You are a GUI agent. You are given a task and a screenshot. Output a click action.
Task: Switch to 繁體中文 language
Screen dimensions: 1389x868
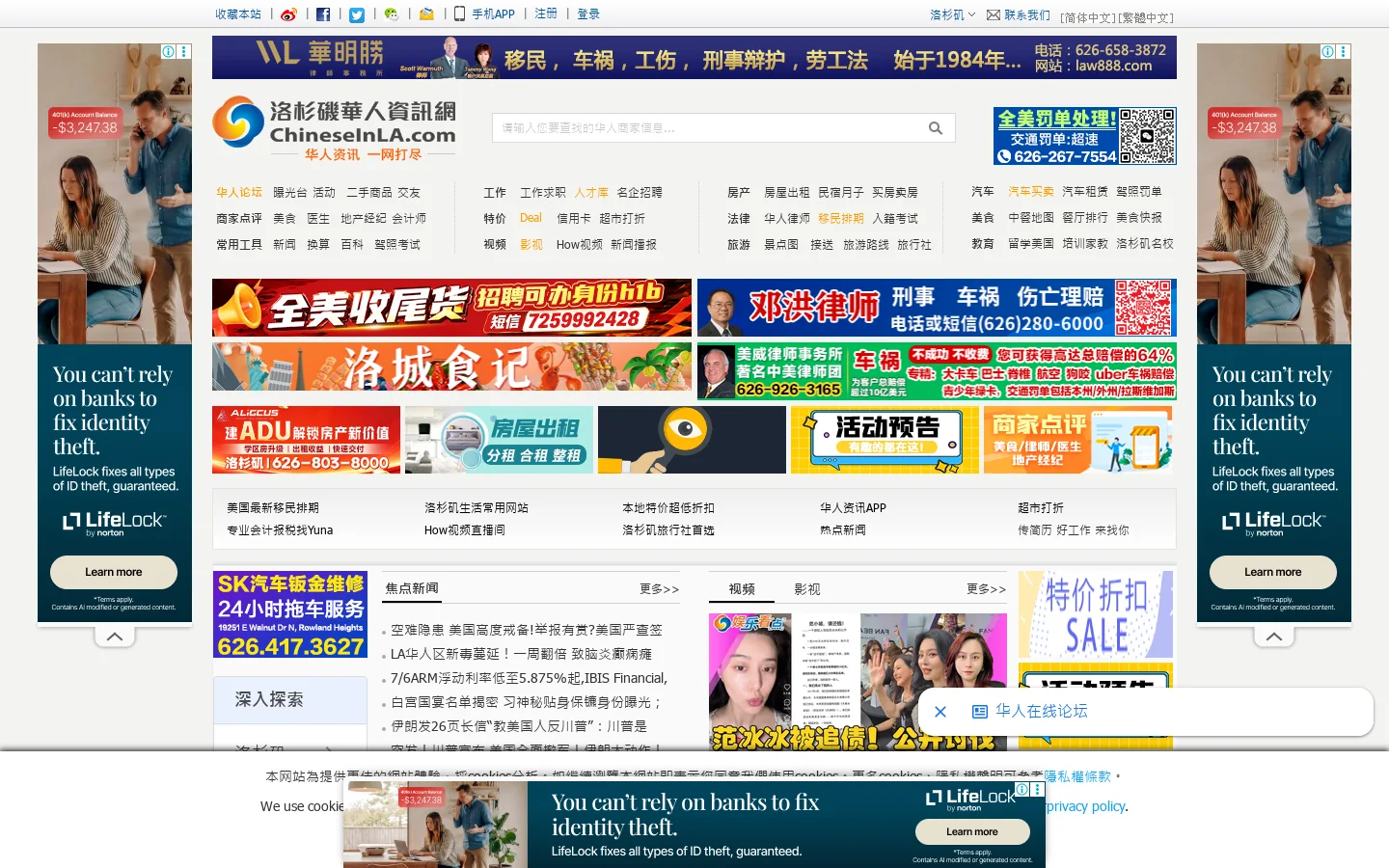tap(1146, 18)
